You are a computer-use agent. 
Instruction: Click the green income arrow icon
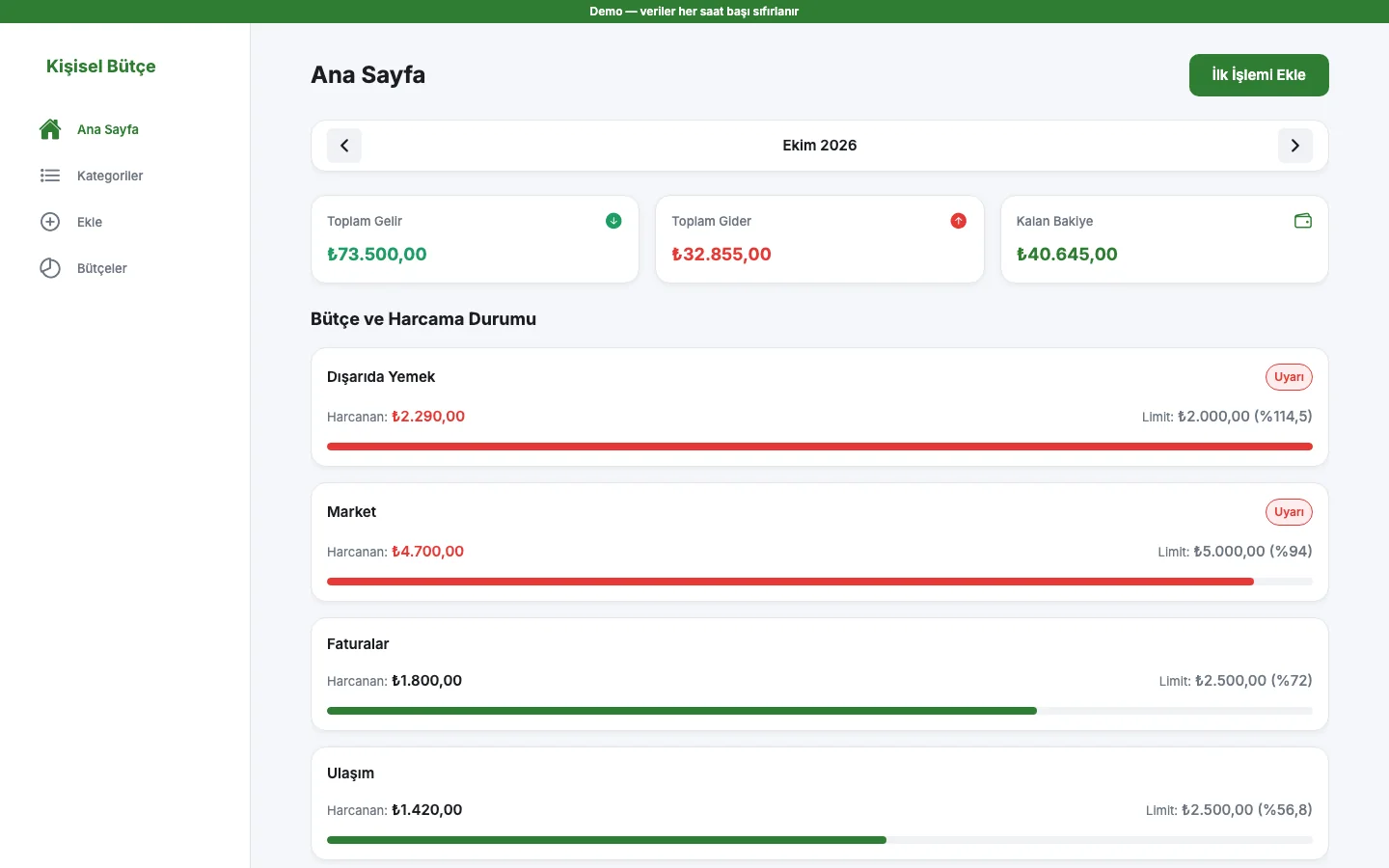(x=613, y=221)
